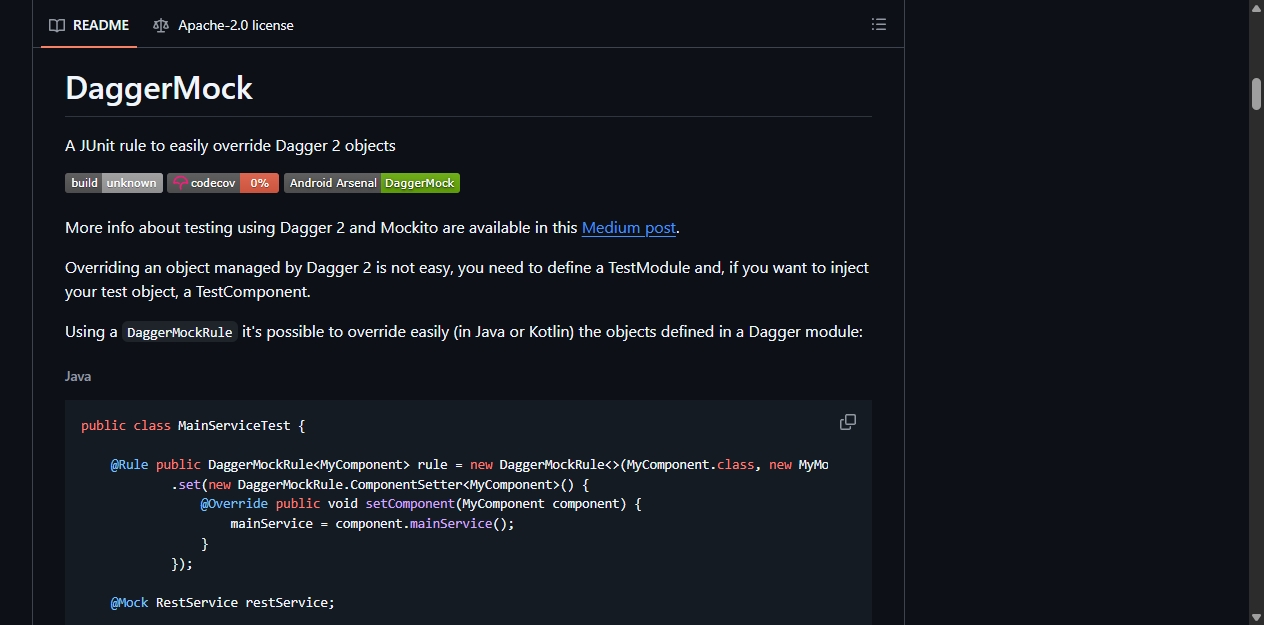Click the Java label above the code block
The height and width of the screenshot is (625, 1264).
coord(78,377)
